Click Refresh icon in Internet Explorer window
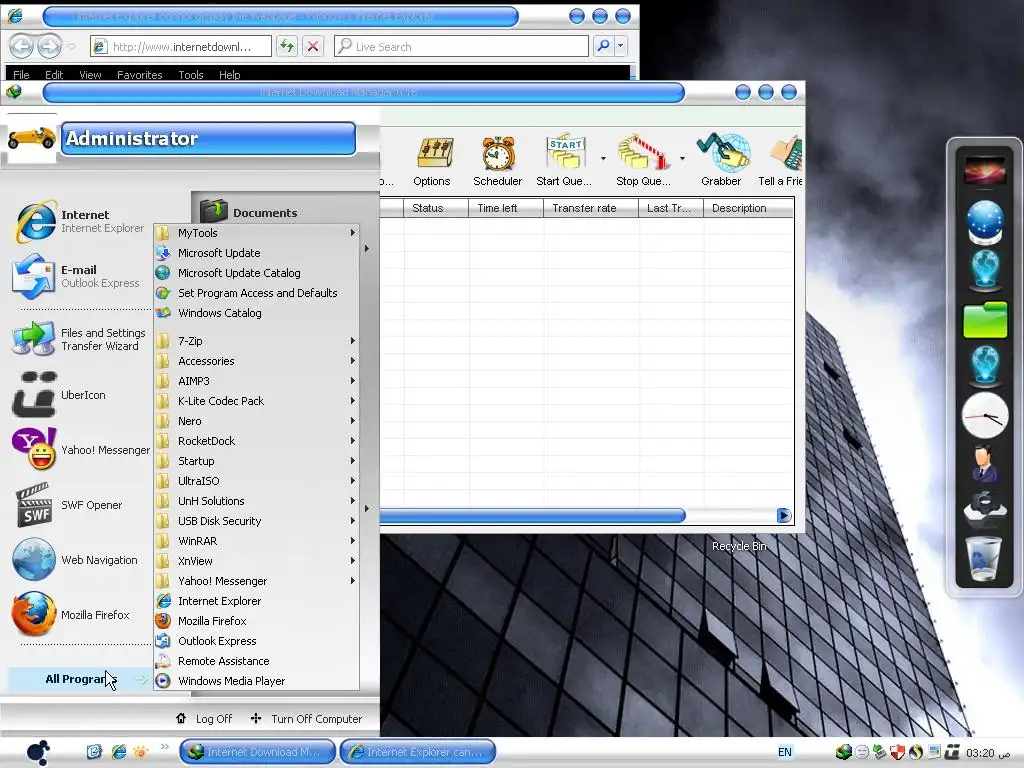 287,46
